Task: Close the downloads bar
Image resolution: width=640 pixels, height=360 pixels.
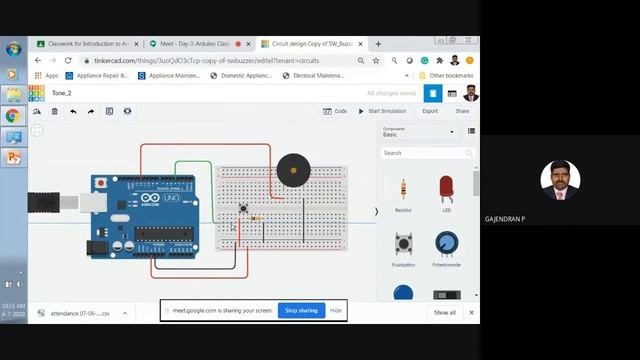Action: [x=471, y=313]
